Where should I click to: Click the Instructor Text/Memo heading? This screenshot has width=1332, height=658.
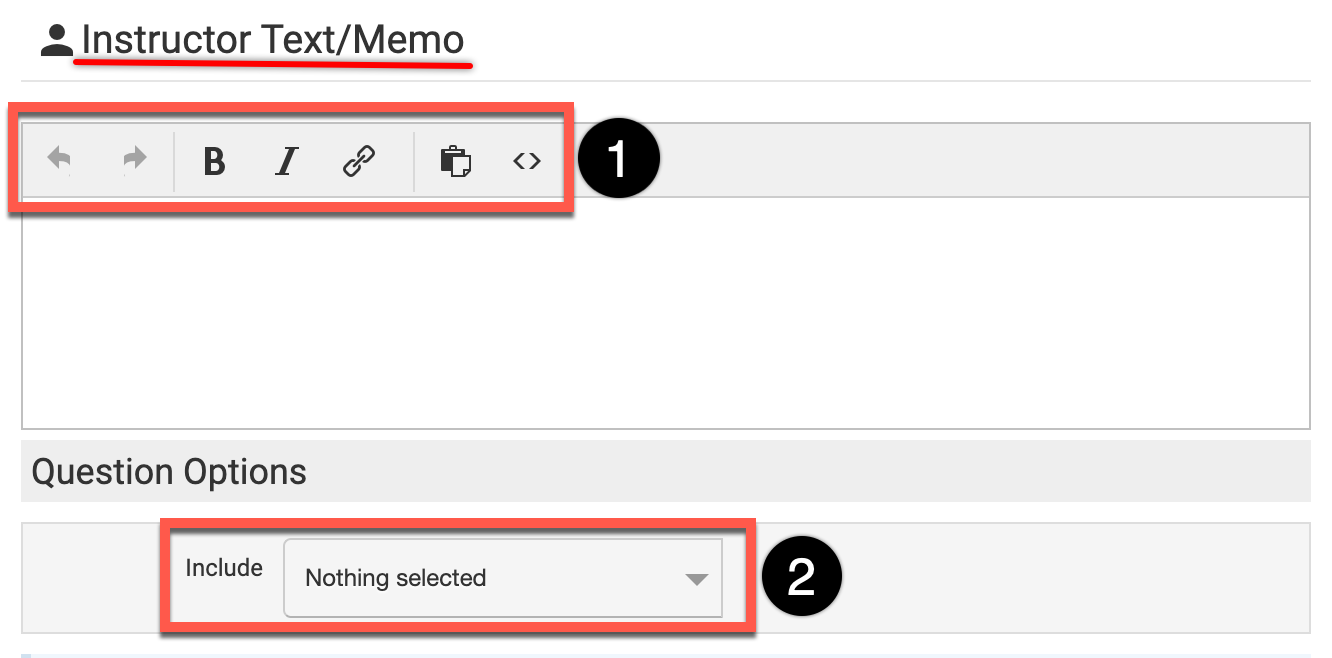273,40
